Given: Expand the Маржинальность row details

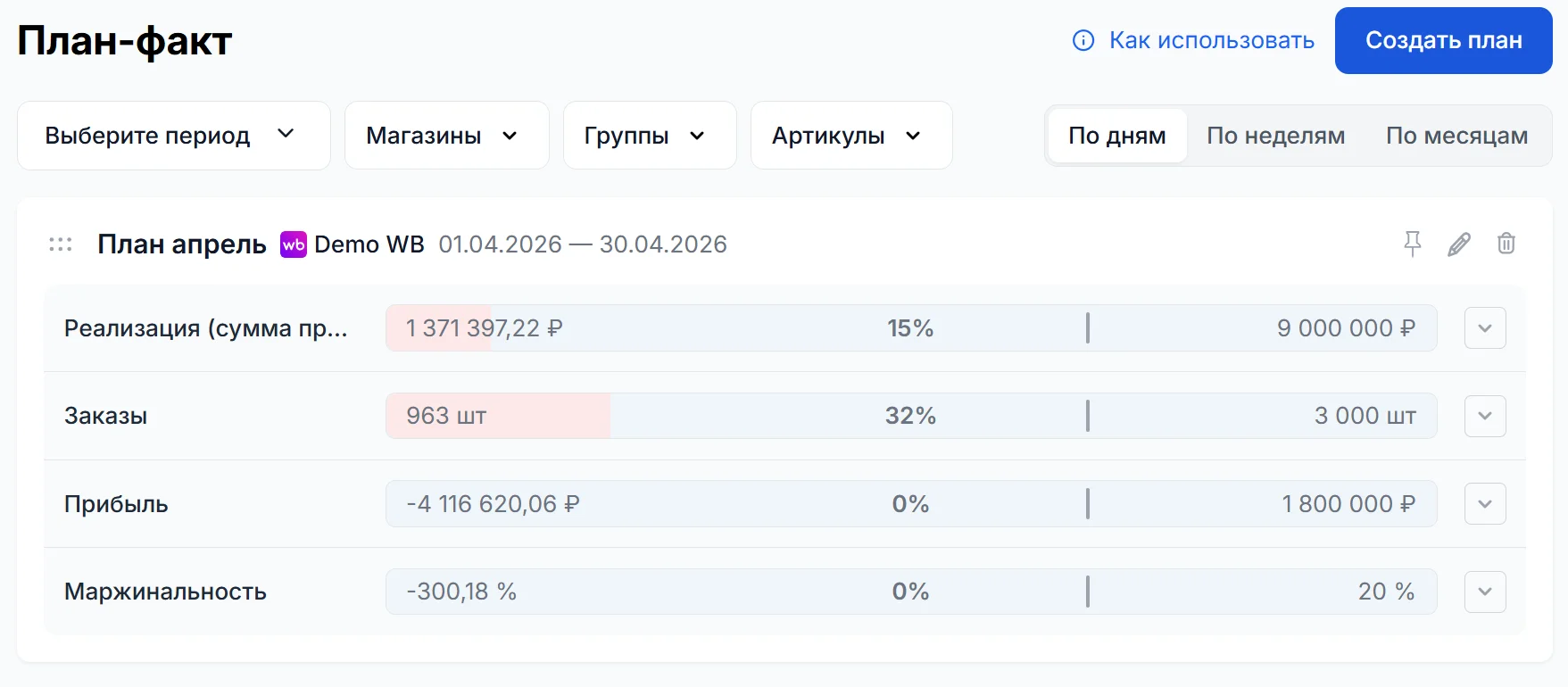Looking at the screenshot, I should (1485, 592).
